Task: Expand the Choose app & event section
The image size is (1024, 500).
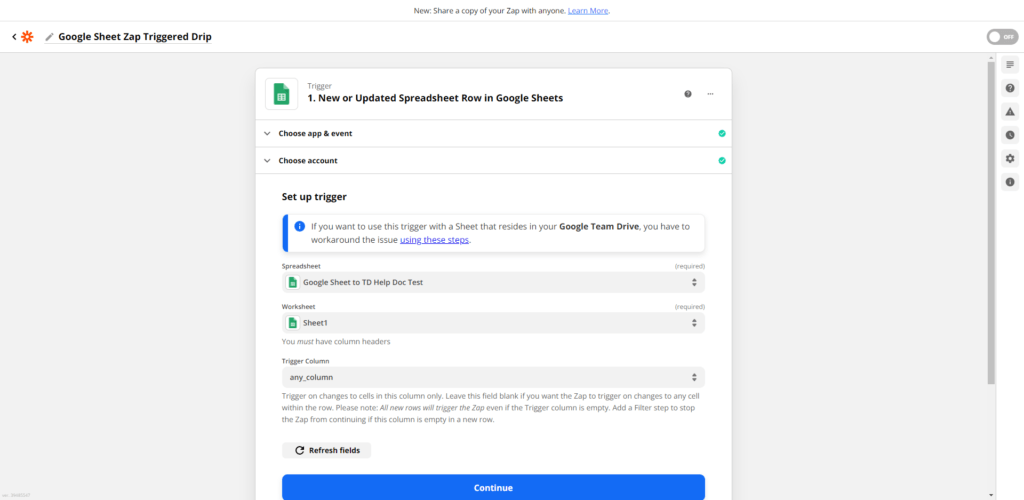Action: pyautogui.click(x=494, y=133)
